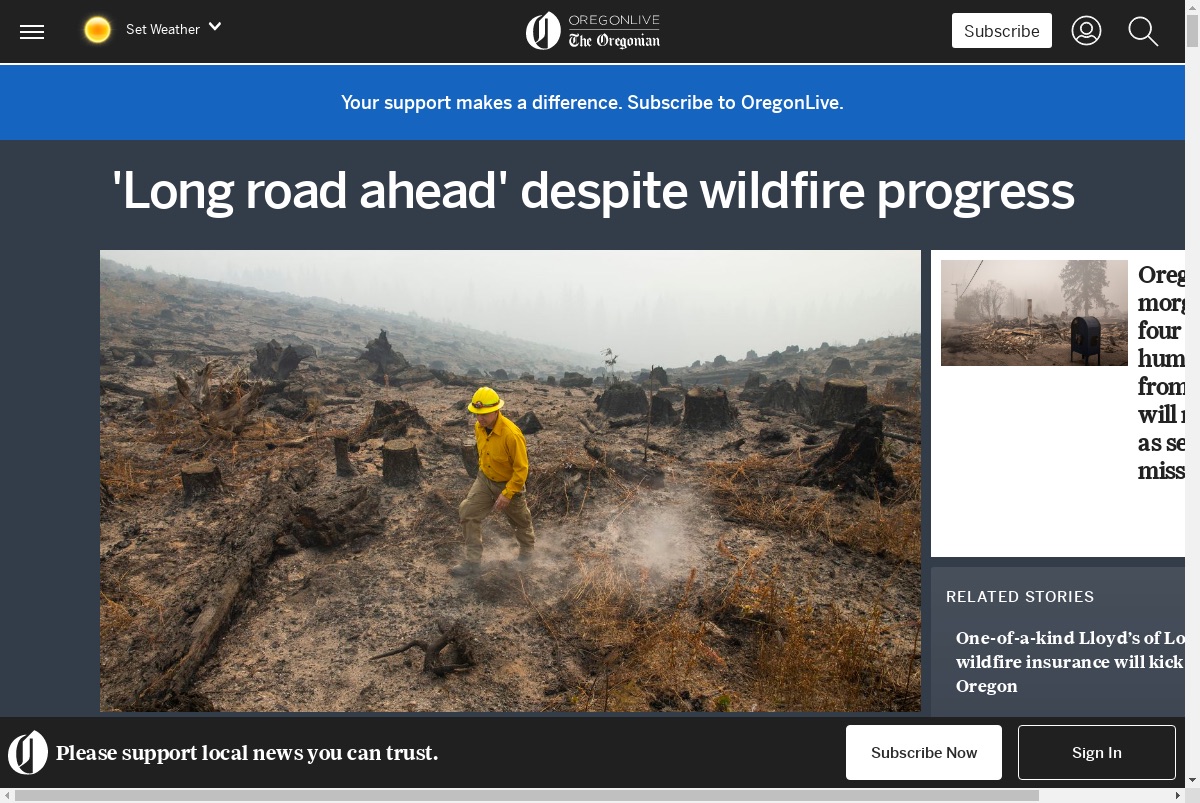Viewport: 1200px width, 803px height.
Task: Open the firefighter wildfire main photo
Action: (x=510, y=481)
